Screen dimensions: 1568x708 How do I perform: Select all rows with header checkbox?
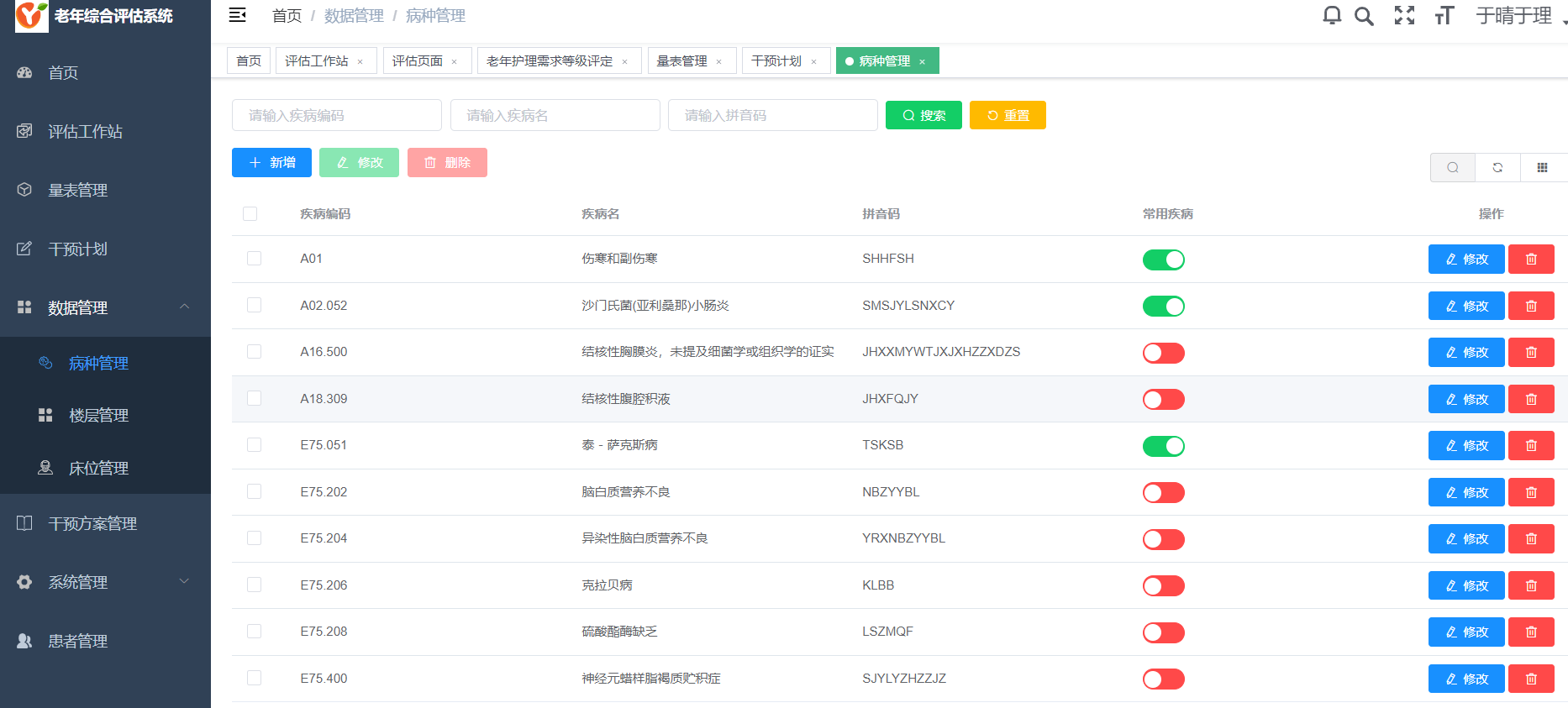(250, 214)
